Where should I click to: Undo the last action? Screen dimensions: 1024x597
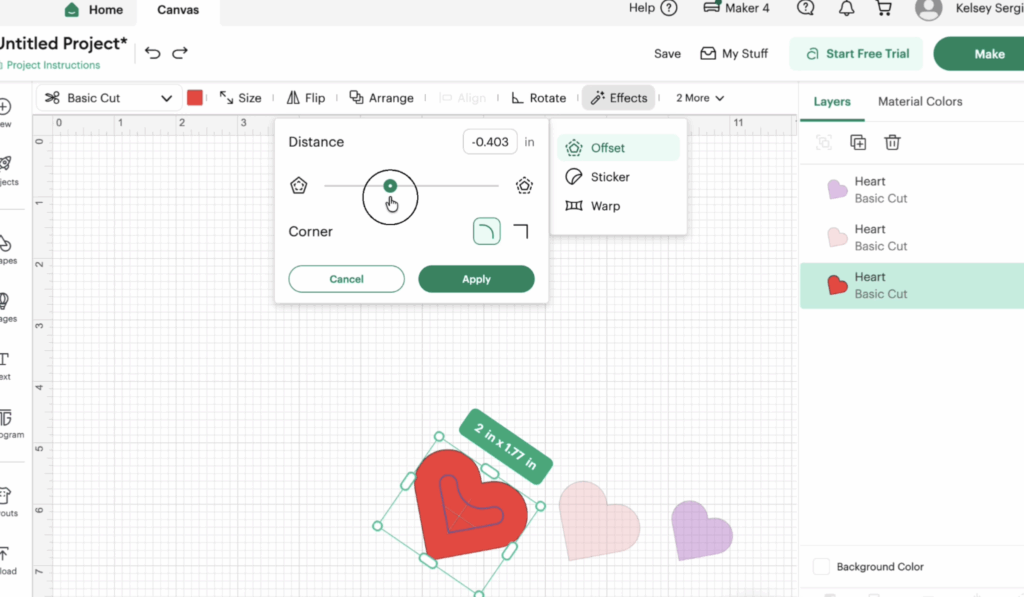coord(153,53)
